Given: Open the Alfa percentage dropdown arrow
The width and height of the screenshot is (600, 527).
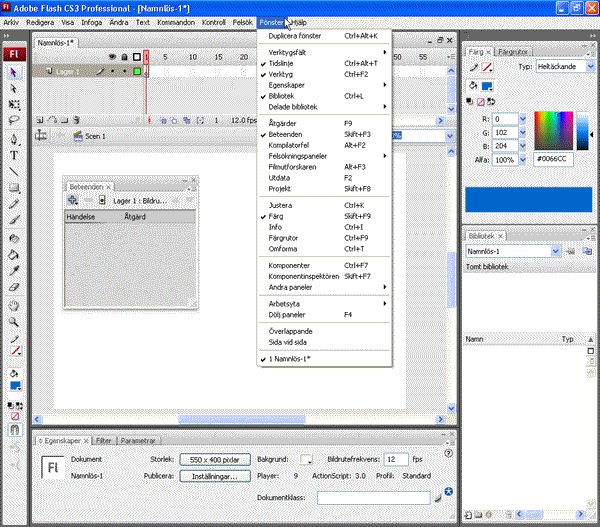Looking at the screenshot, I should (x=520, y=159).
